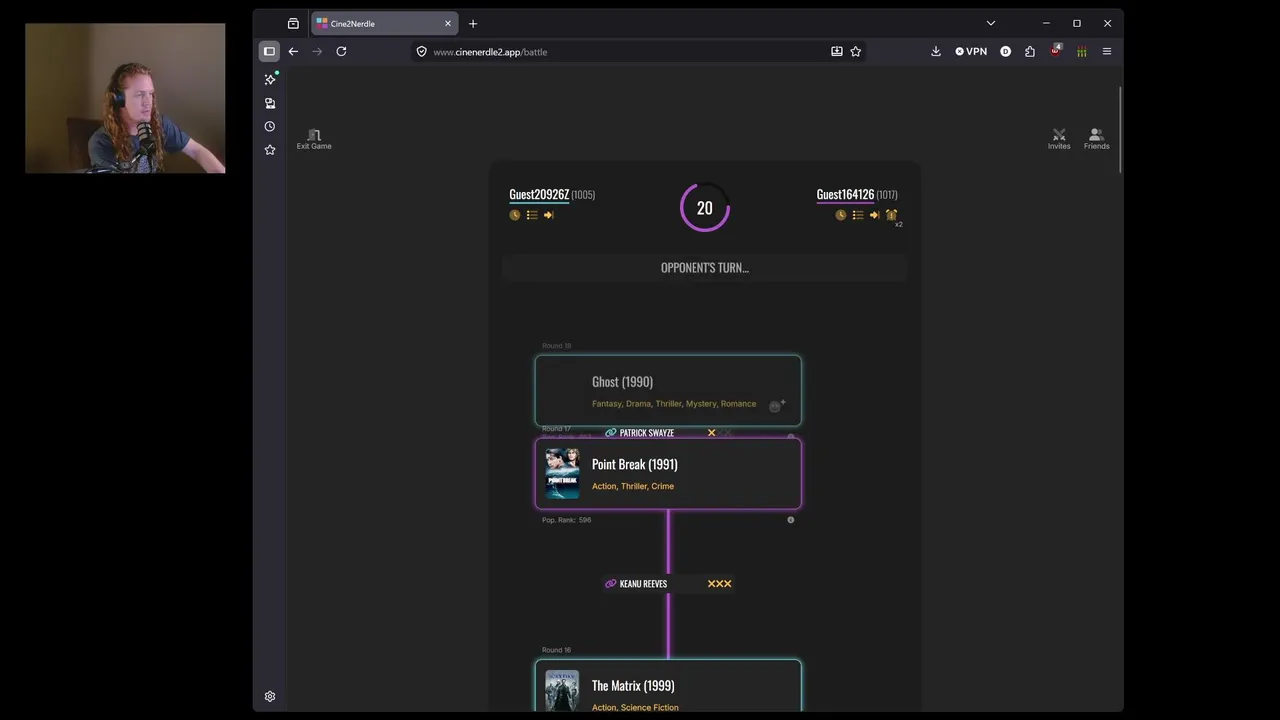Click the browser back arrow
1280x720 pixels.
pos(293,51)
